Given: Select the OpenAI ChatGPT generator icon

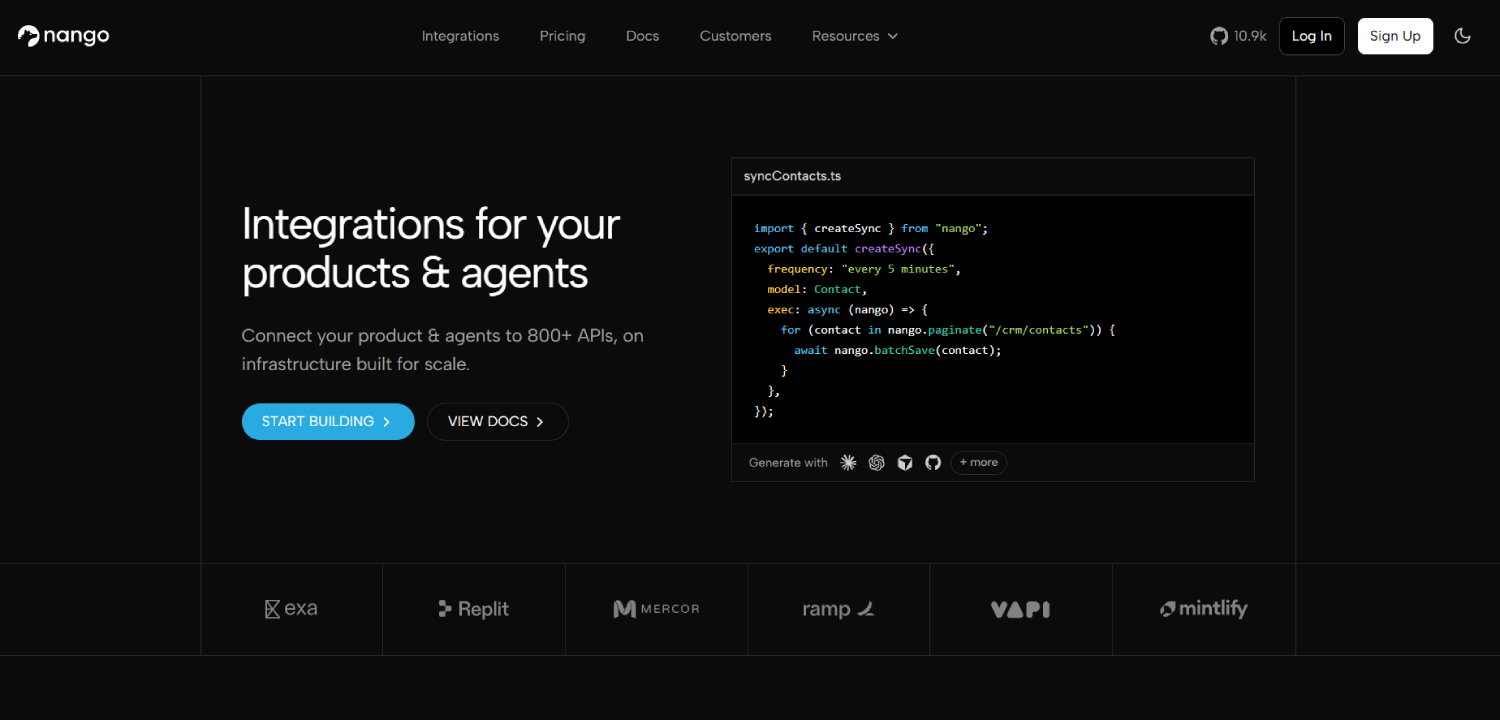Looking at the screenshot, I should tap(877, 462).
